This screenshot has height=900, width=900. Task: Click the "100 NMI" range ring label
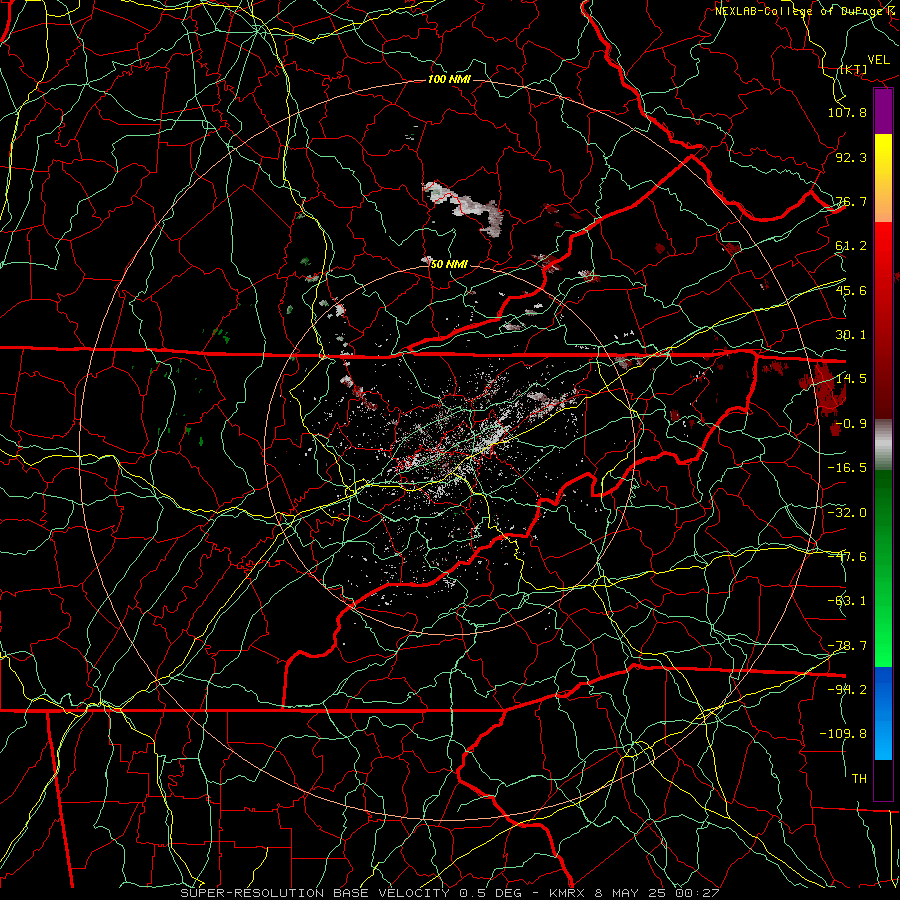point(449,79)
